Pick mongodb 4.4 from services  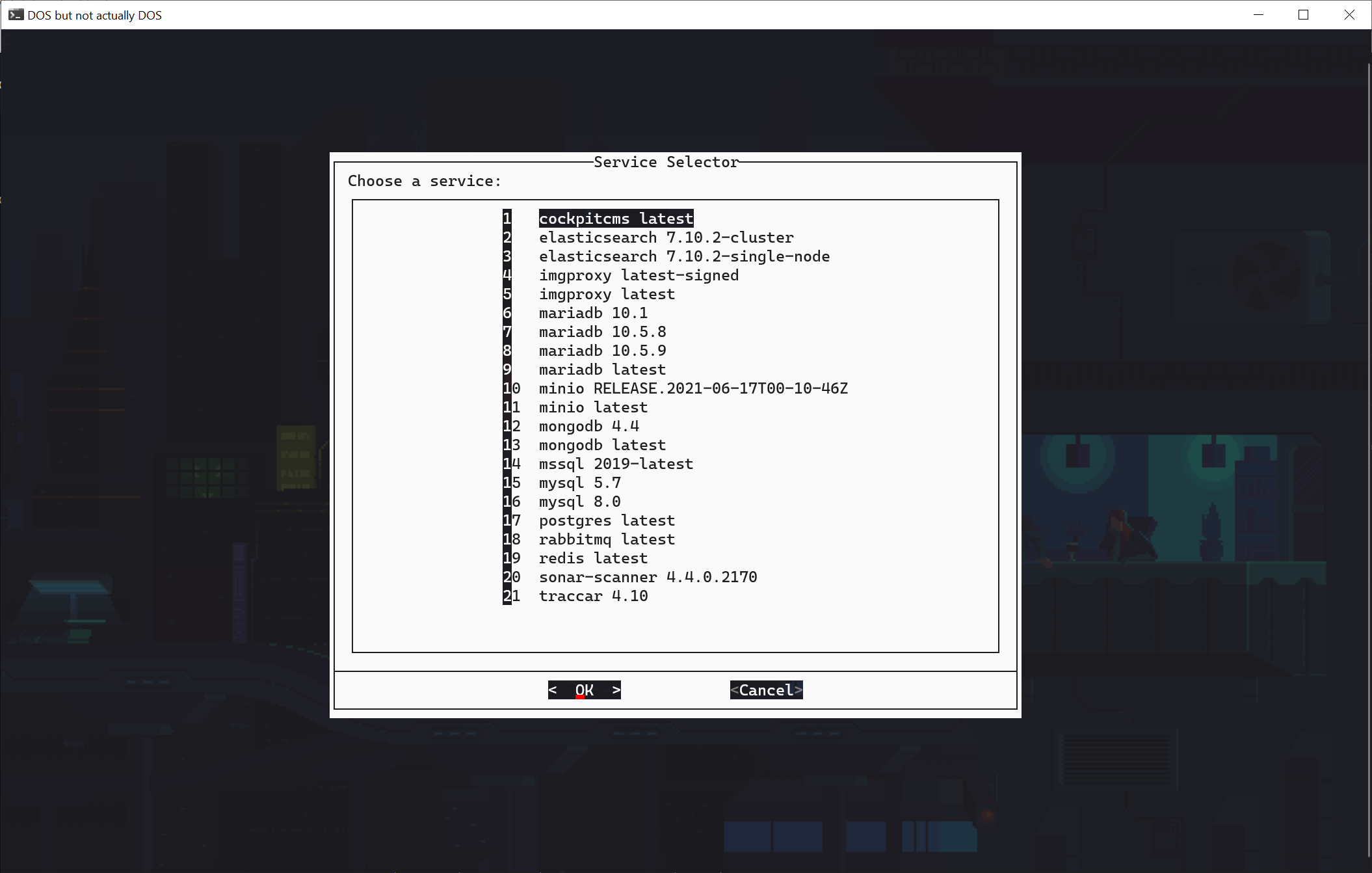(588, 426)
